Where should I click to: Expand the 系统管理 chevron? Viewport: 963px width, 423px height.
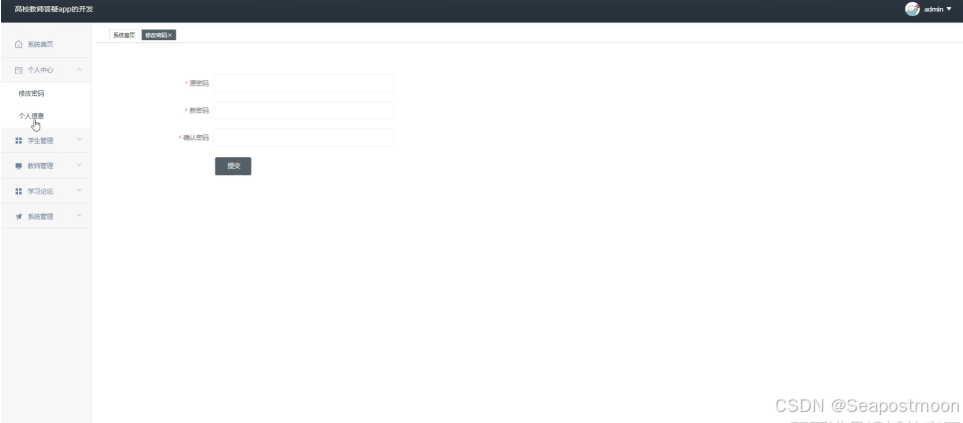click(x=79, y=216)
